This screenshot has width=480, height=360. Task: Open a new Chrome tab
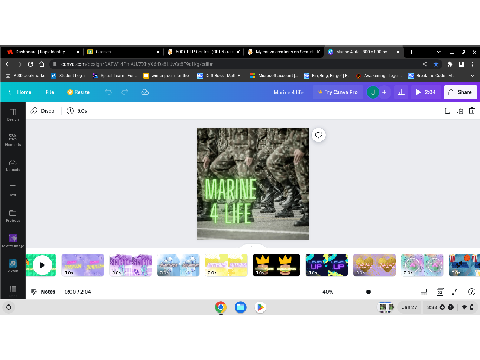(411, 52)
